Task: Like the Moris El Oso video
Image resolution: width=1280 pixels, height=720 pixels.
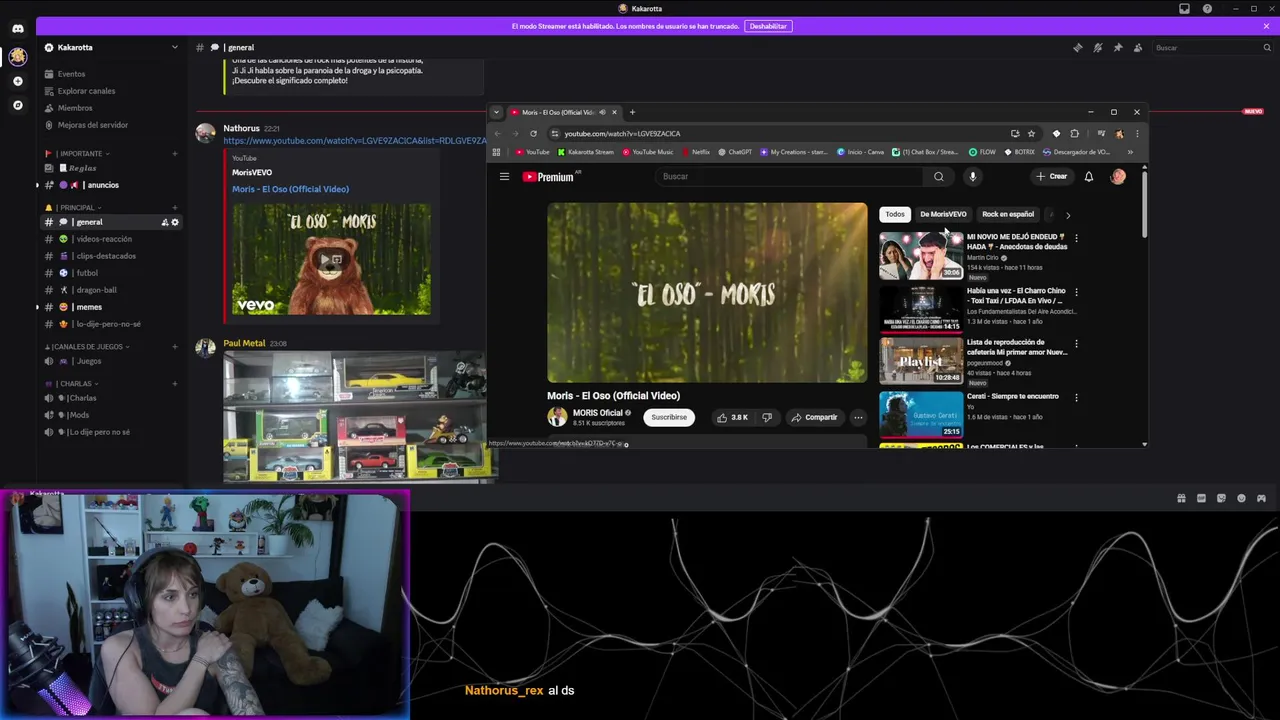Action: [732, 417]
